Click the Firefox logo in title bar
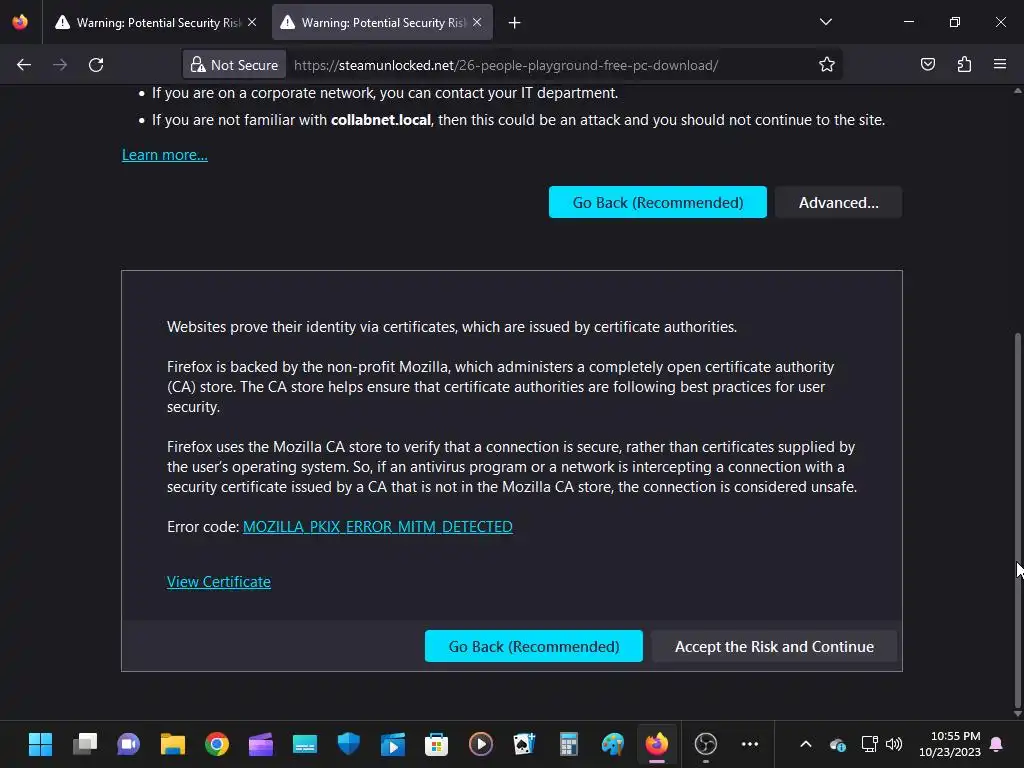The height and width of the screenshot is (768, 1024). coord(20,22)
